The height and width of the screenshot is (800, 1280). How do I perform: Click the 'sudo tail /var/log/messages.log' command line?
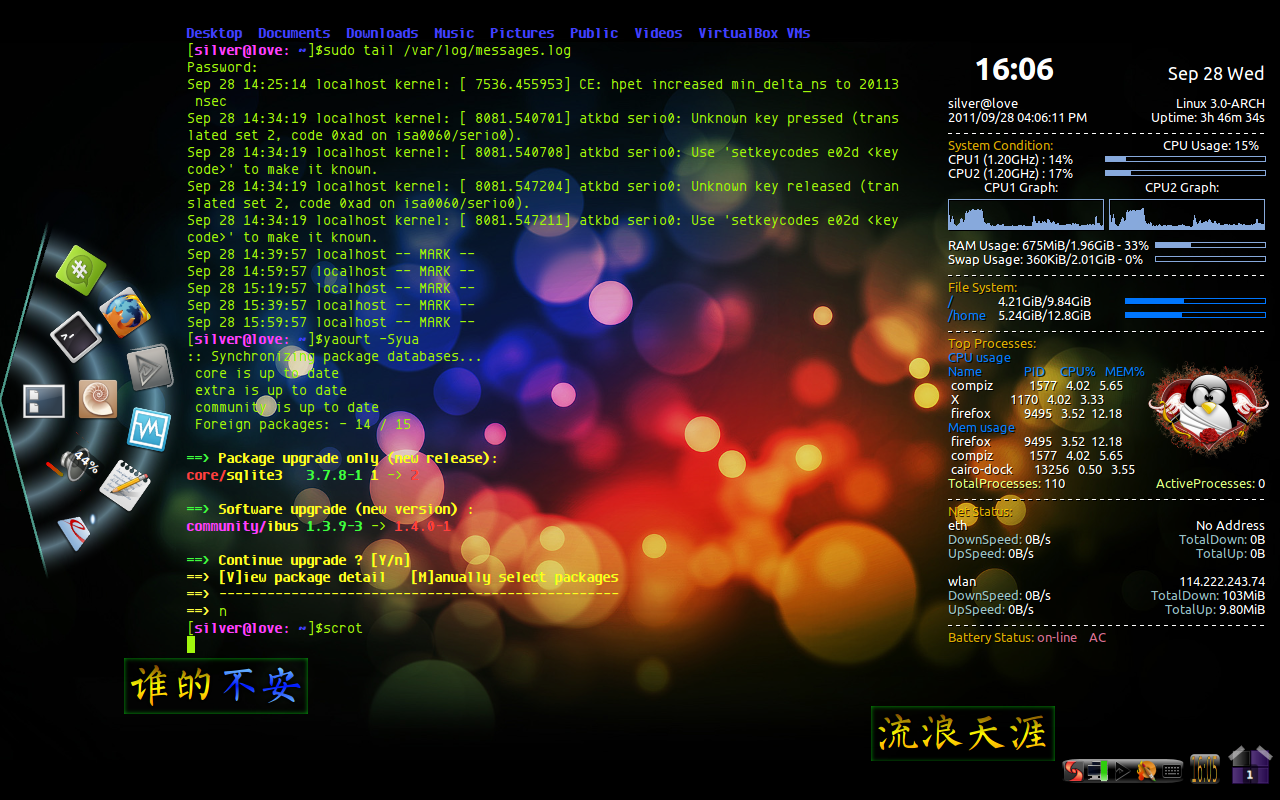[x=379, y=50]
